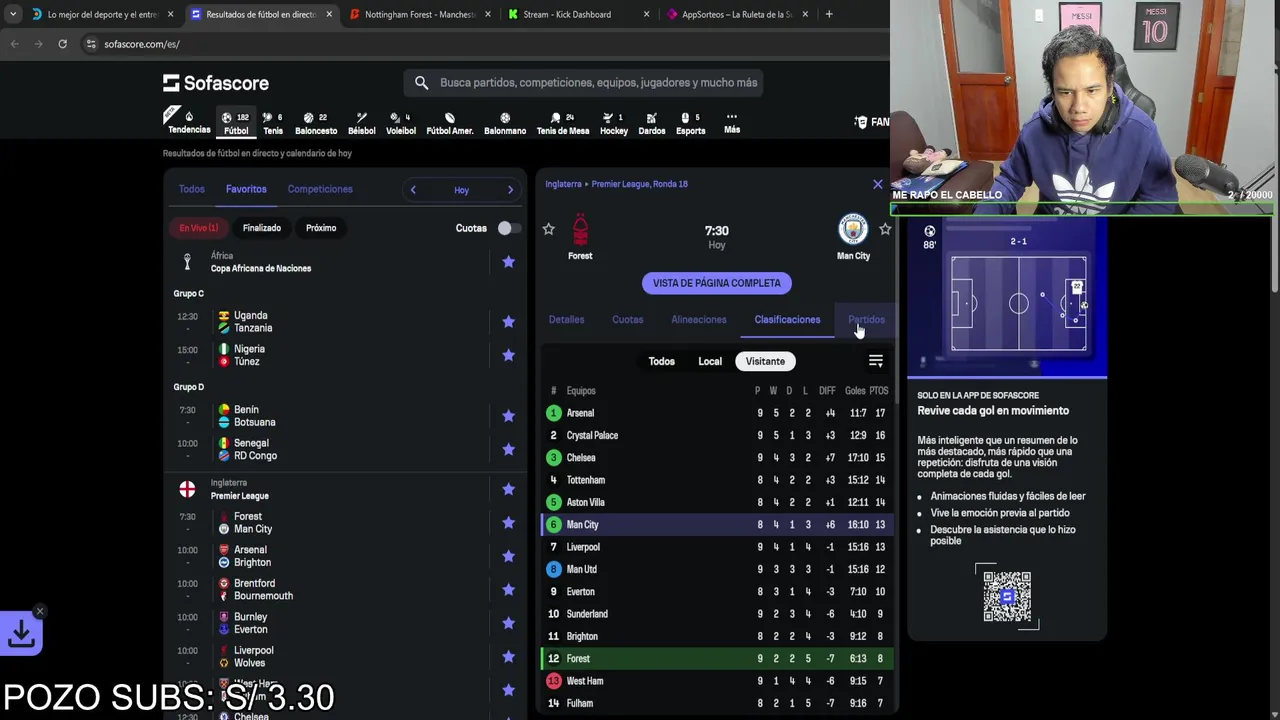Open the Cuotas tab in match panel

pos(628,320)
